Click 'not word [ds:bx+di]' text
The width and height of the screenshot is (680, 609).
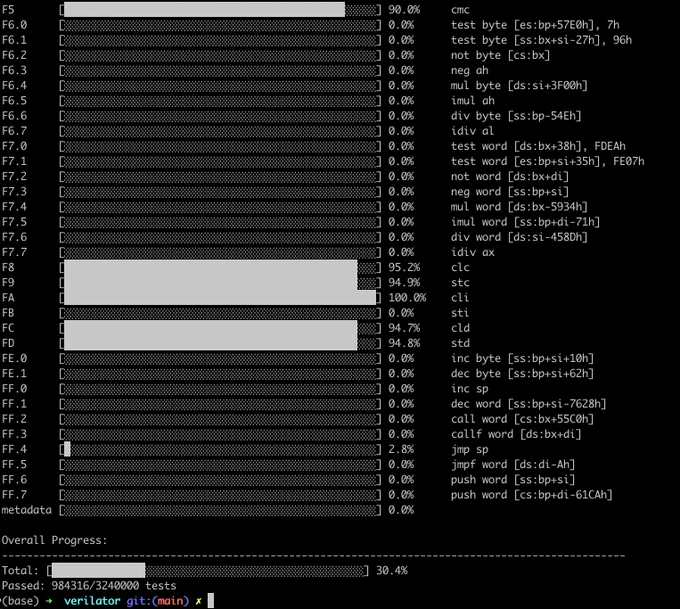[510, 177]
